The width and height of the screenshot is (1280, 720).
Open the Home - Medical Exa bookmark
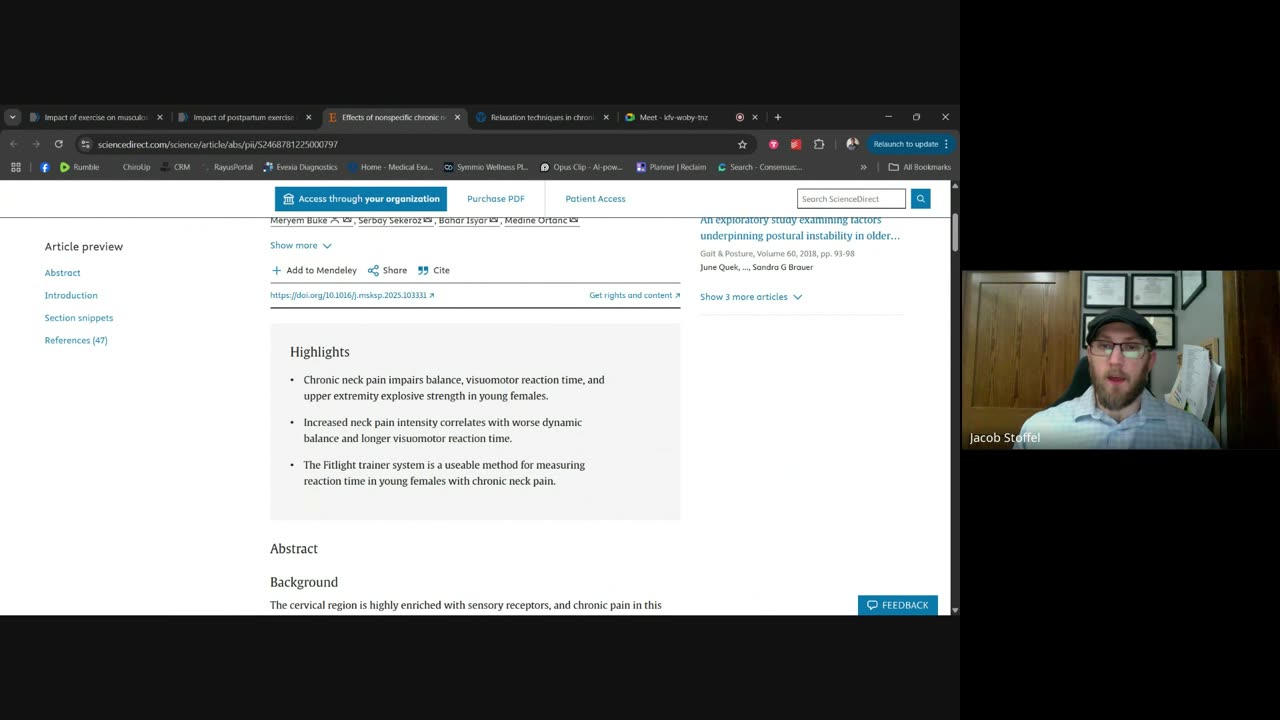pyautogui.click(x=389, y=167)
